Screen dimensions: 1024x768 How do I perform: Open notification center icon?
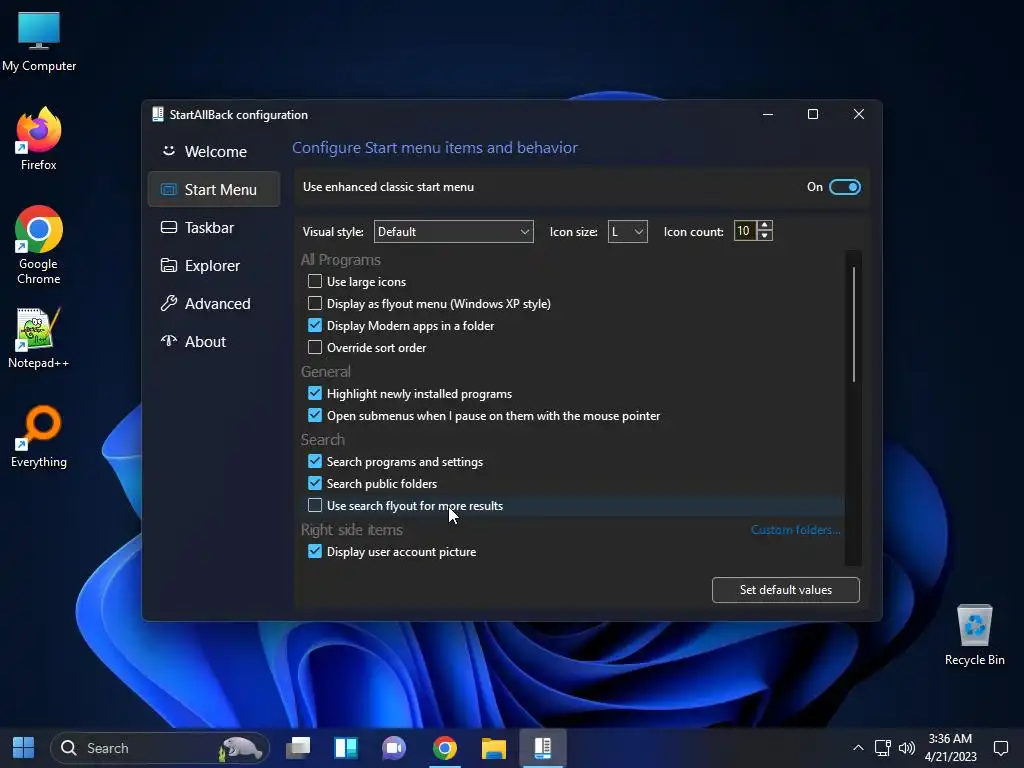pyautogui.click(x=1000, y=748)
